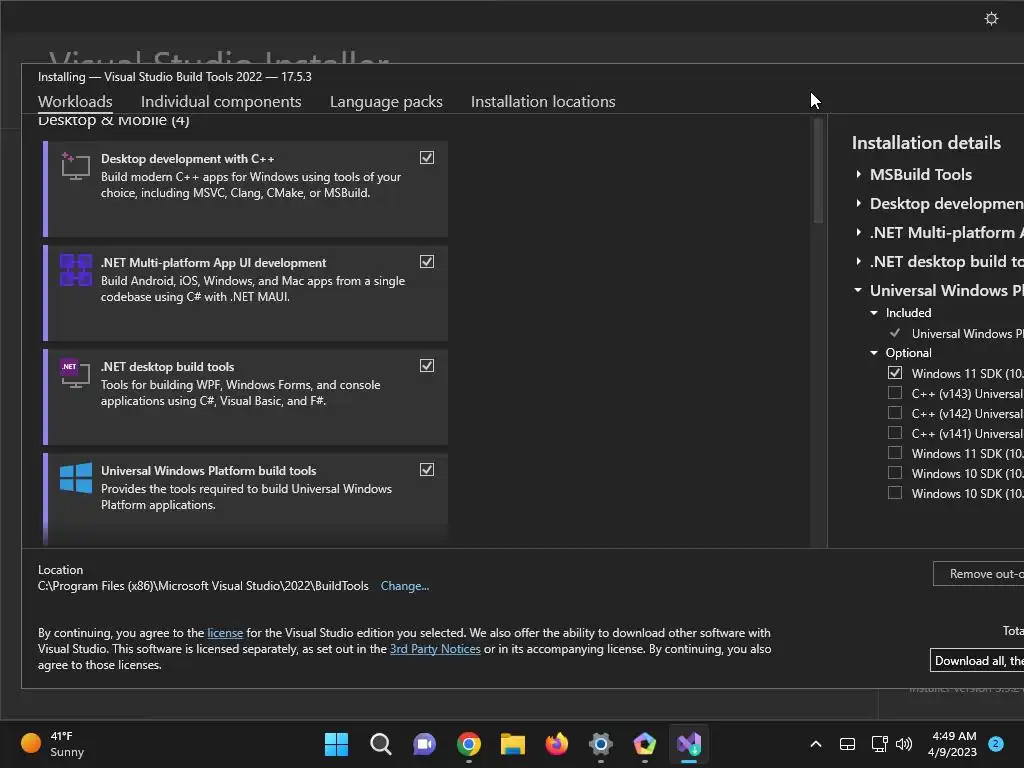Switch to Installation locations tab
The width and height of the screenshot is (1024, 768).
(x=543, y=102)
